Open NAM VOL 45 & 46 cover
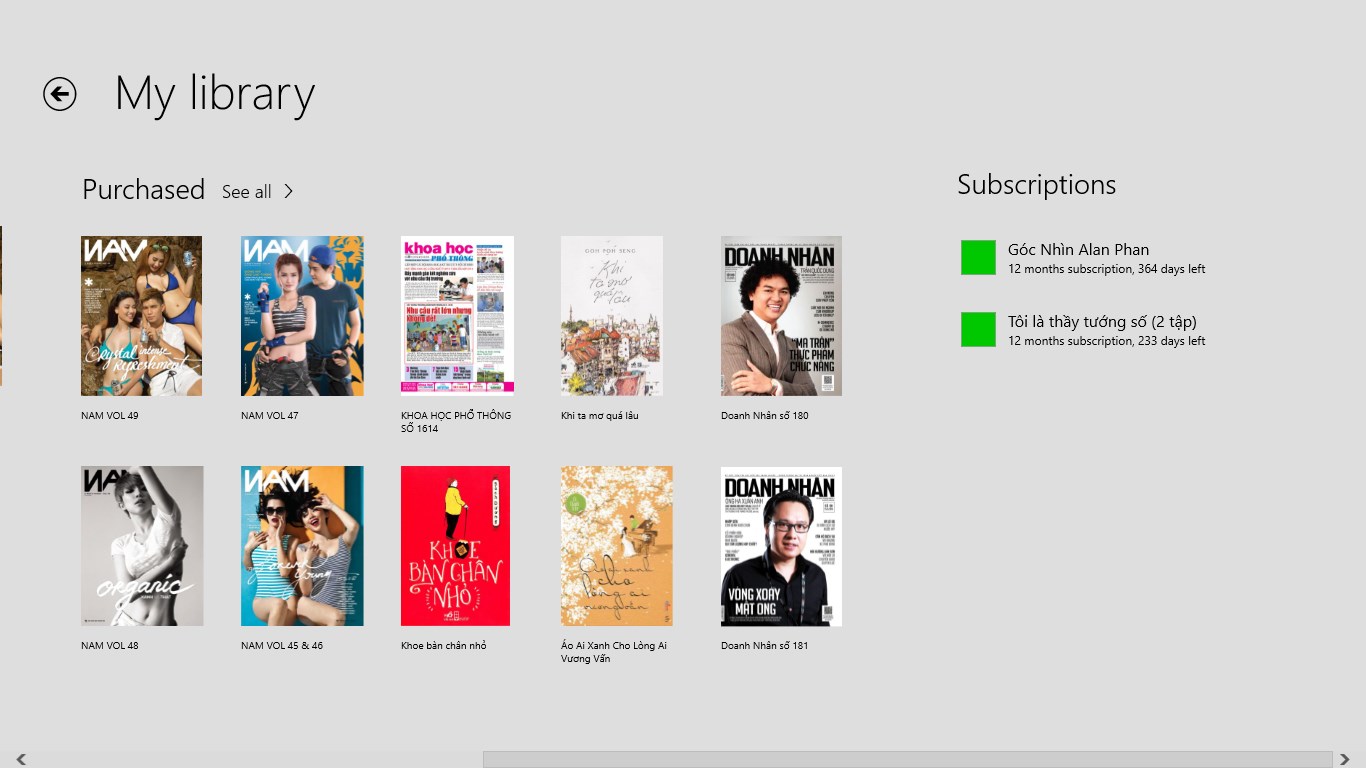This screenshot has width=1366, height=768. (x=302, y=546)
